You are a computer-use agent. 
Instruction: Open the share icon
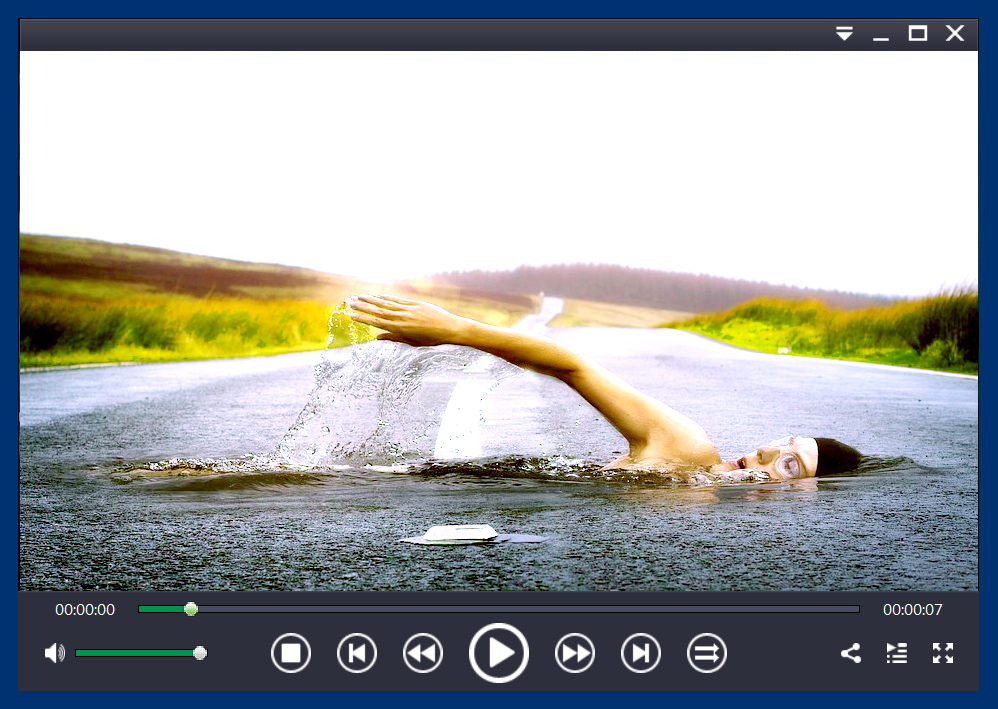pyautogui.click(x=851, y=654)
